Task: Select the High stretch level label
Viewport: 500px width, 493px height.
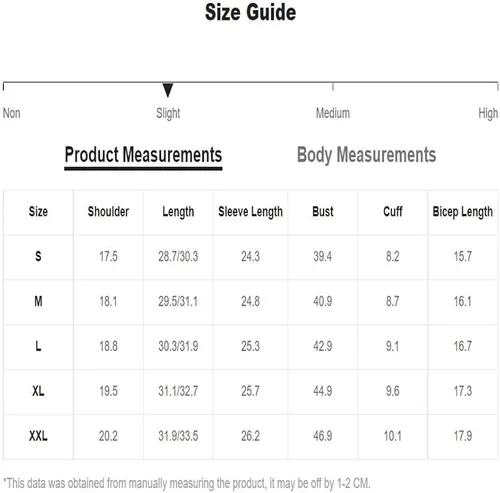Action: [x=488, y=113]
